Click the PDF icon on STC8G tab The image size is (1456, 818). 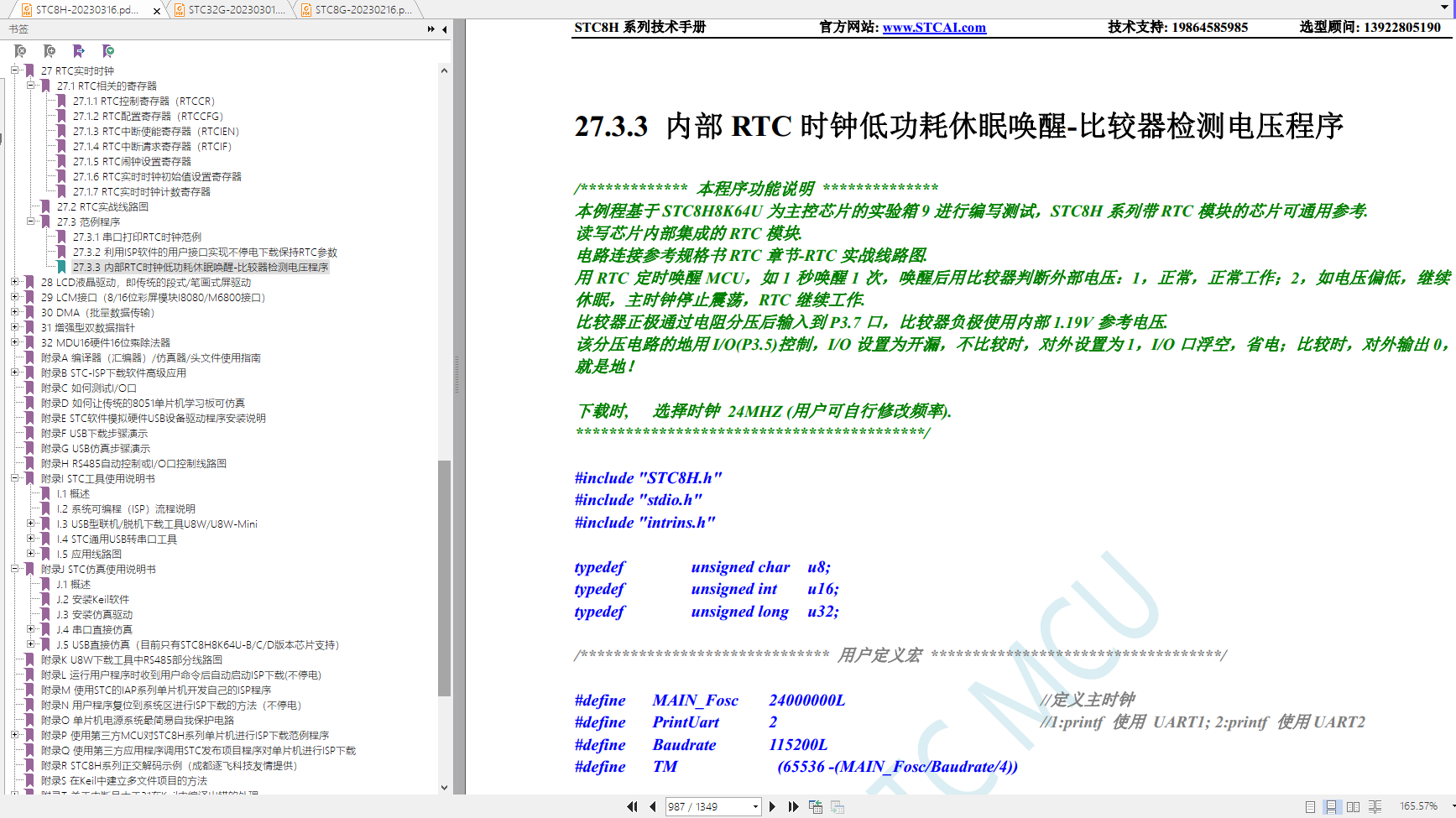click(306, 10)
